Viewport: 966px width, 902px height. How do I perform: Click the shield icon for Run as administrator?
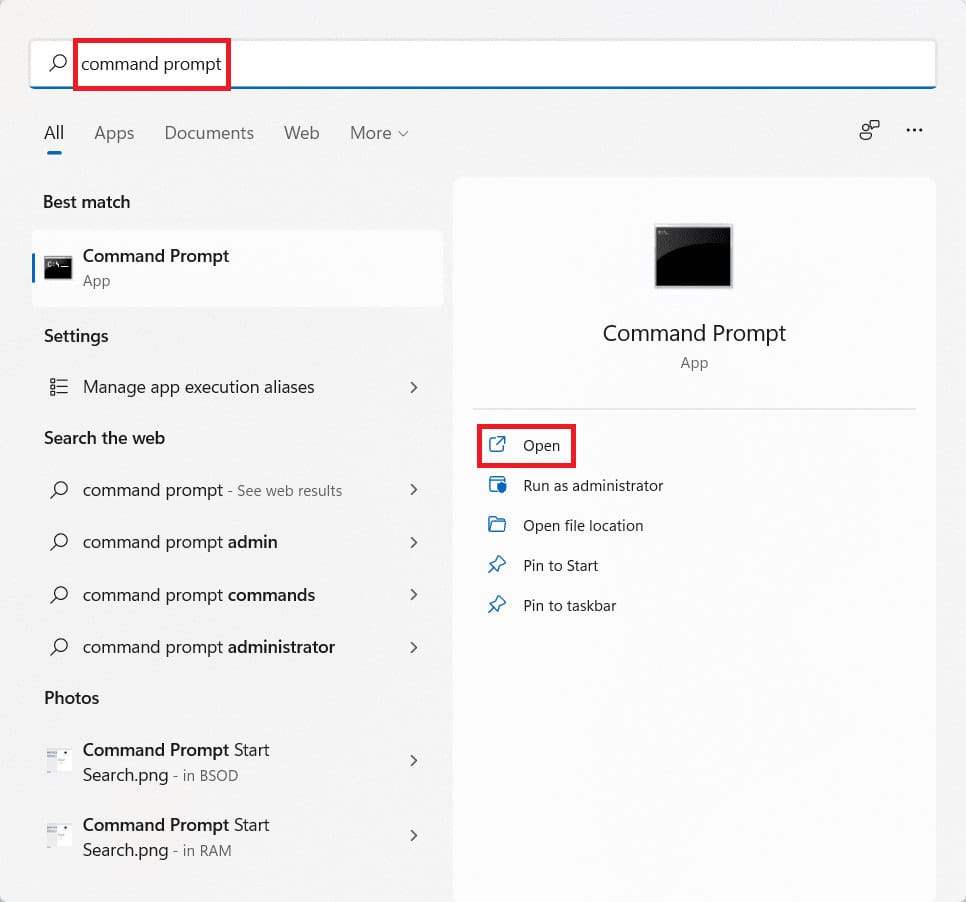497,485
